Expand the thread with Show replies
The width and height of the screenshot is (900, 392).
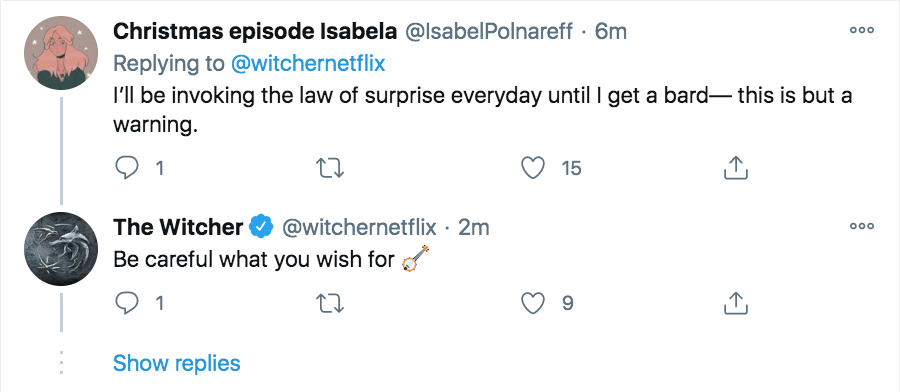pos(176,363)
